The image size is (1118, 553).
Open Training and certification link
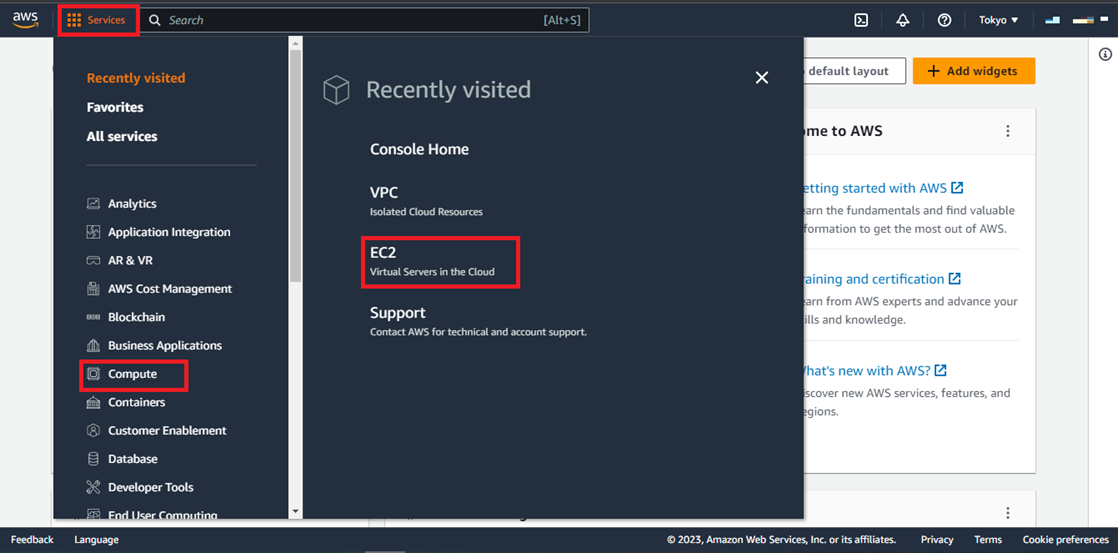pyautogui.click(x=883, y=279)
